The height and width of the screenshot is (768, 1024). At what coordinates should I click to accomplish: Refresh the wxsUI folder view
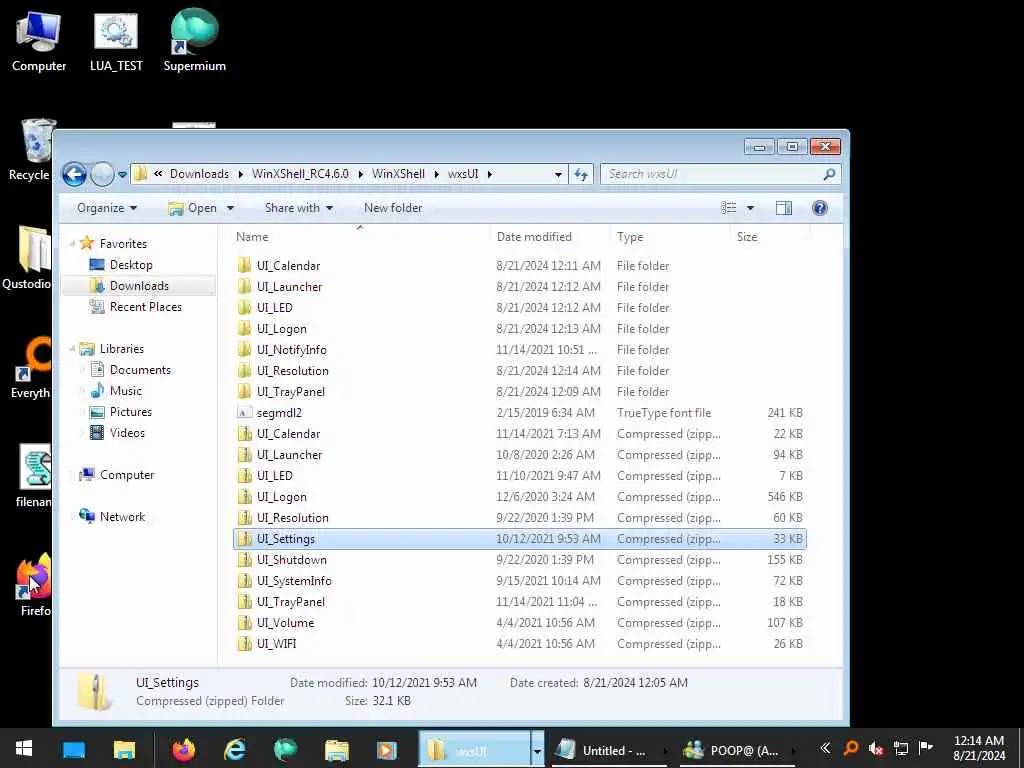click(581, 174)
